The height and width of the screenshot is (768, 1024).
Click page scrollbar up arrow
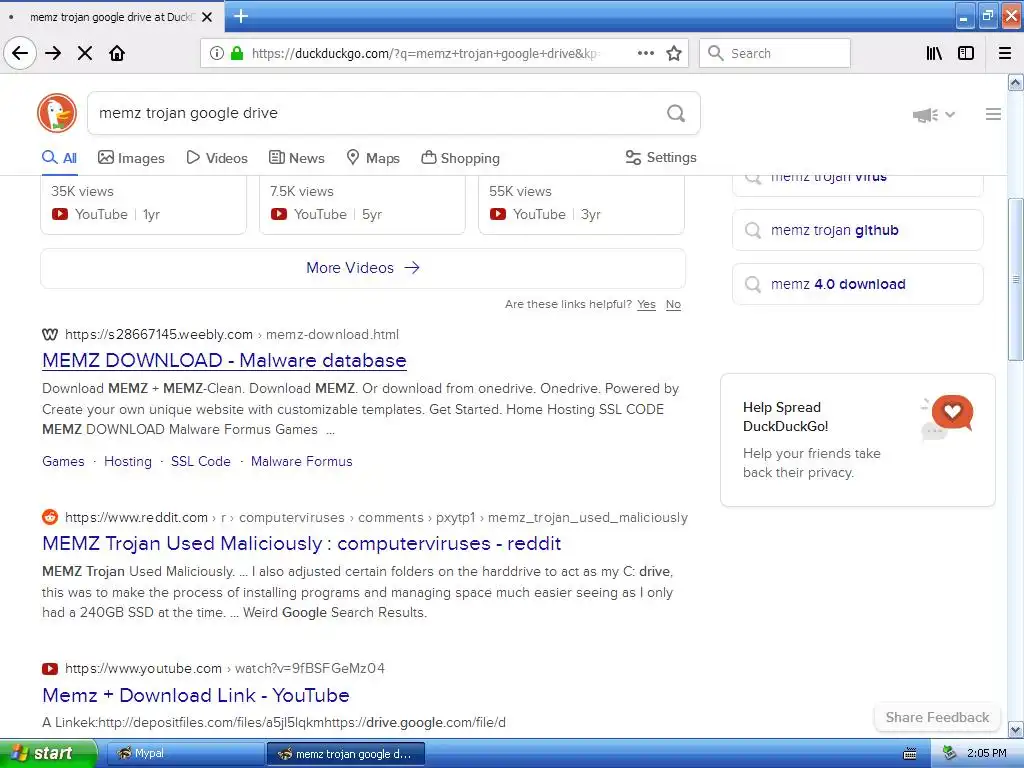1016,82
